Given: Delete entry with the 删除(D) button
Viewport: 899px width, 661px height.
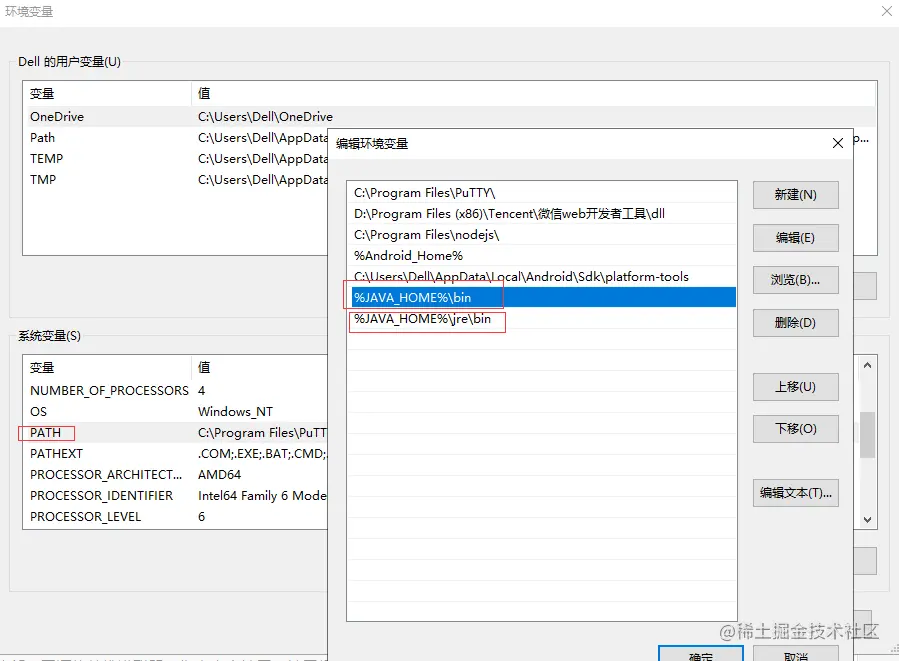Looking at the screenshot, I should point(795,323).
